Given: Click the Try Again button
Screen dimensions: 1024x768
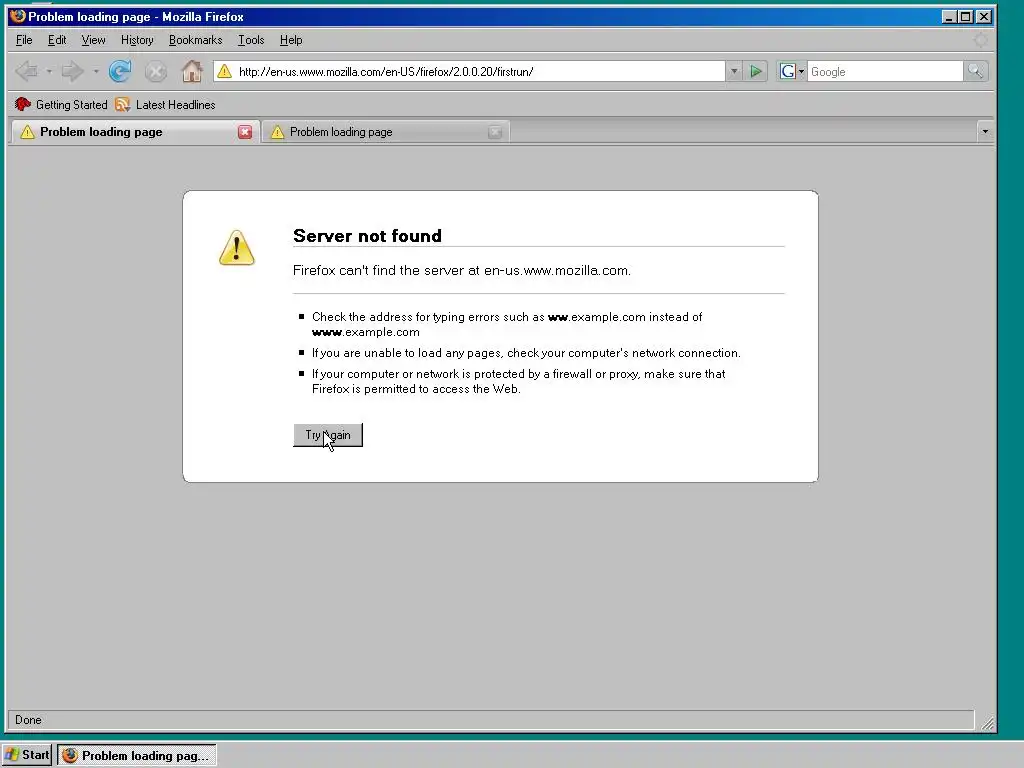Looking at the screenshot, I should pos(328,435).
